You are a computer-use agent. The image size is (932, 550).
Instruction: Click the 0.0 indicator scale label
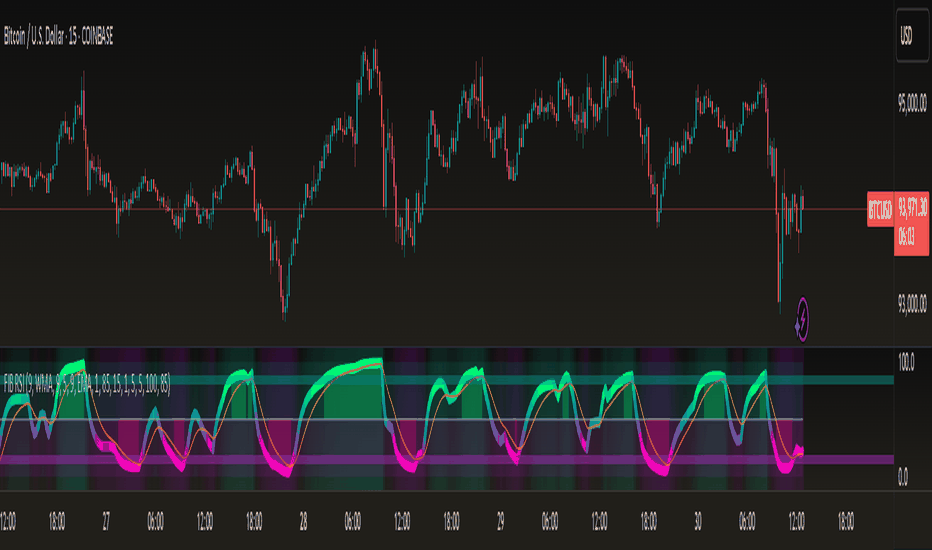point(903,476)
